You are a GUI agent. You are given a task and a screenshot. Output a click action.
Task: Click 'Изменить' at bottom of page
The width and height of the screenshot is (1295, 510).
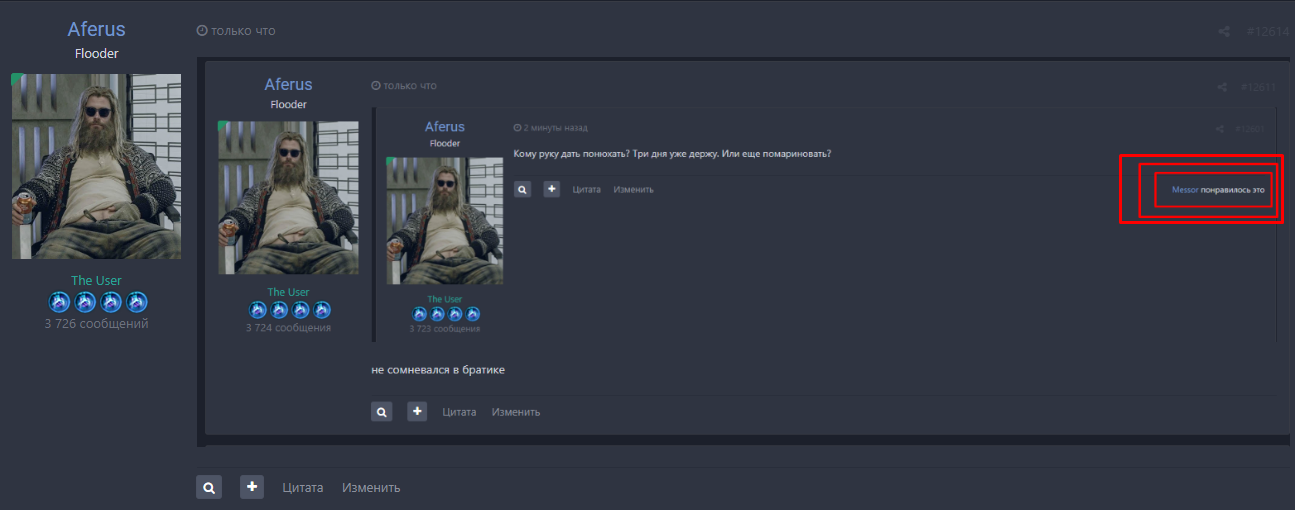coord(371,488)
